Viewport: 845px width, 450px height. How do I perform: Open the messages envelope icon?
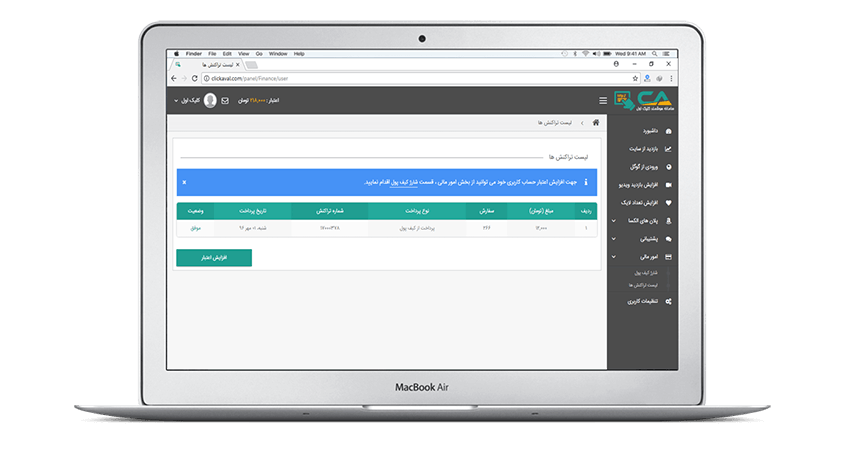[x=225, y=101]
